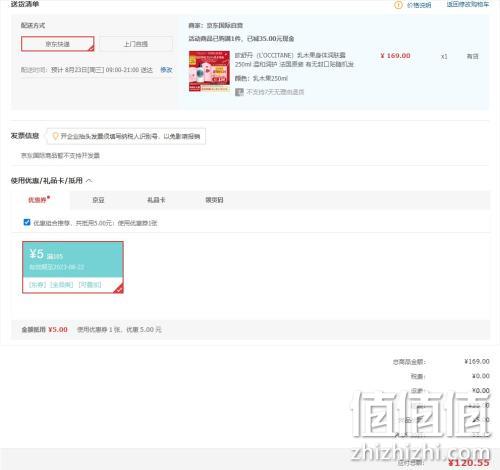Select the ¥5 coupon card
This screenshot has width=500, height=470.
[x=73, y=267]
